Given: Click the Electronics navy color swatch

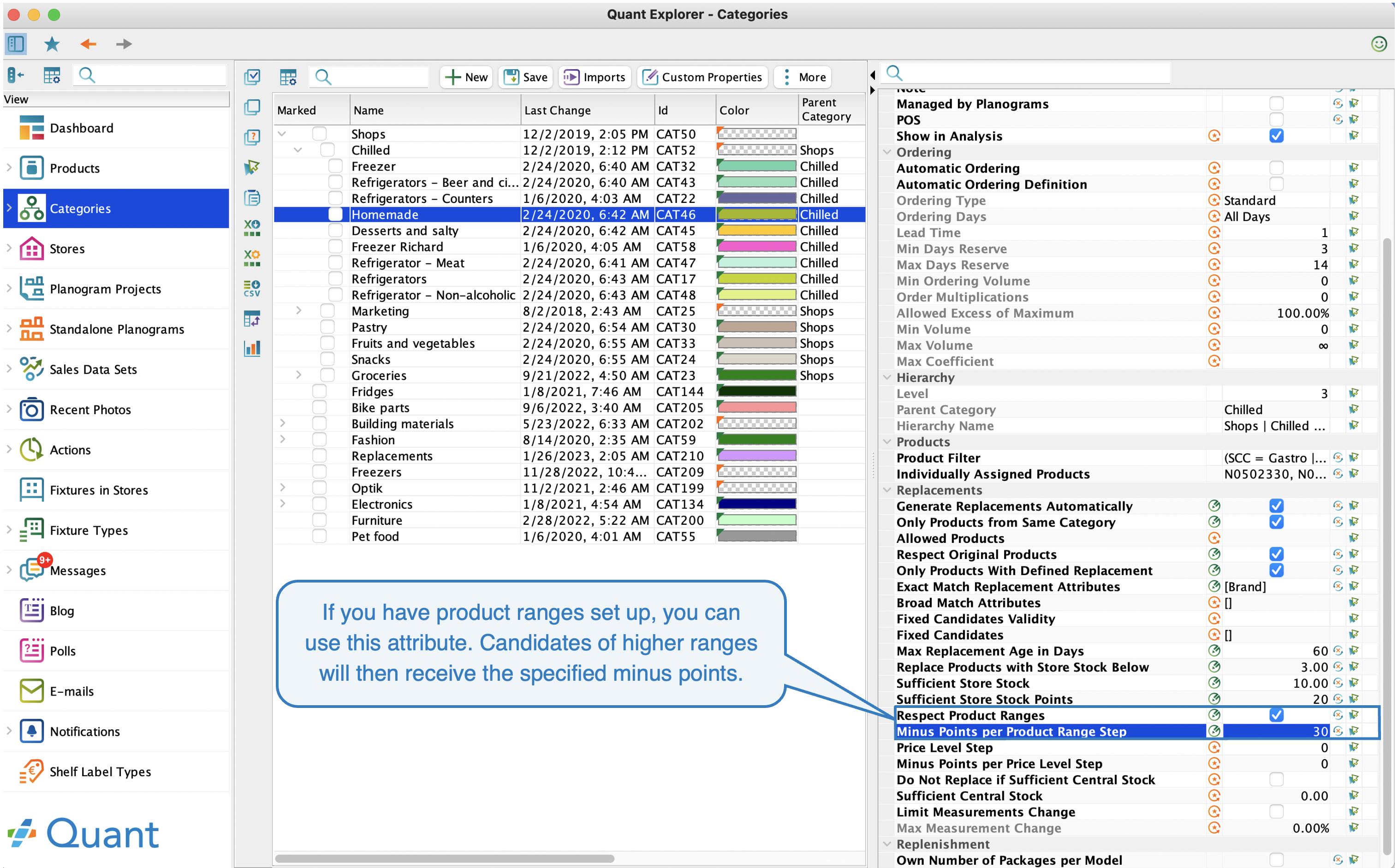Looking at the screenshot, I should [757, 504].
